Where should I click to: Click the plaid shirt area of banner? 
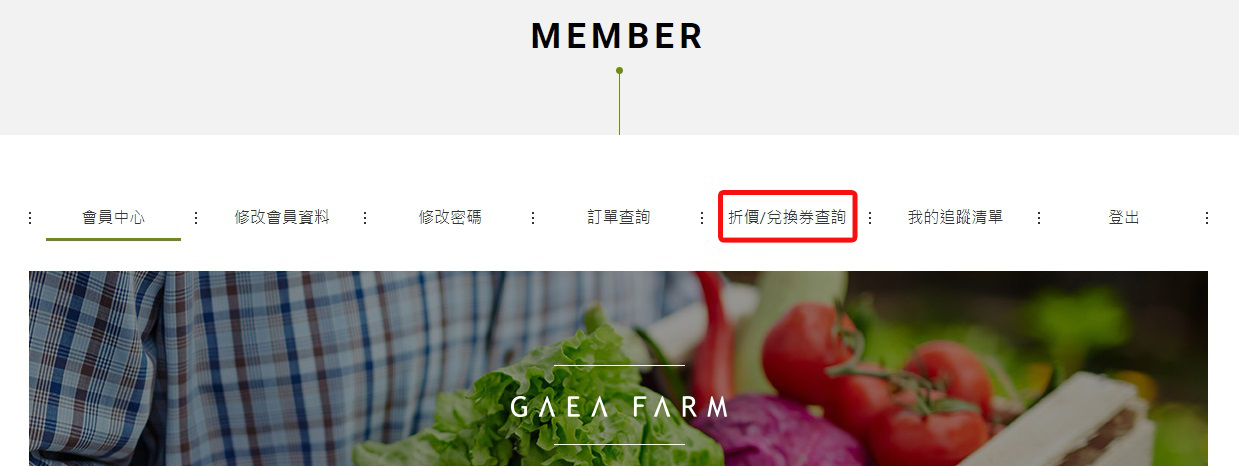coord(250,368)
